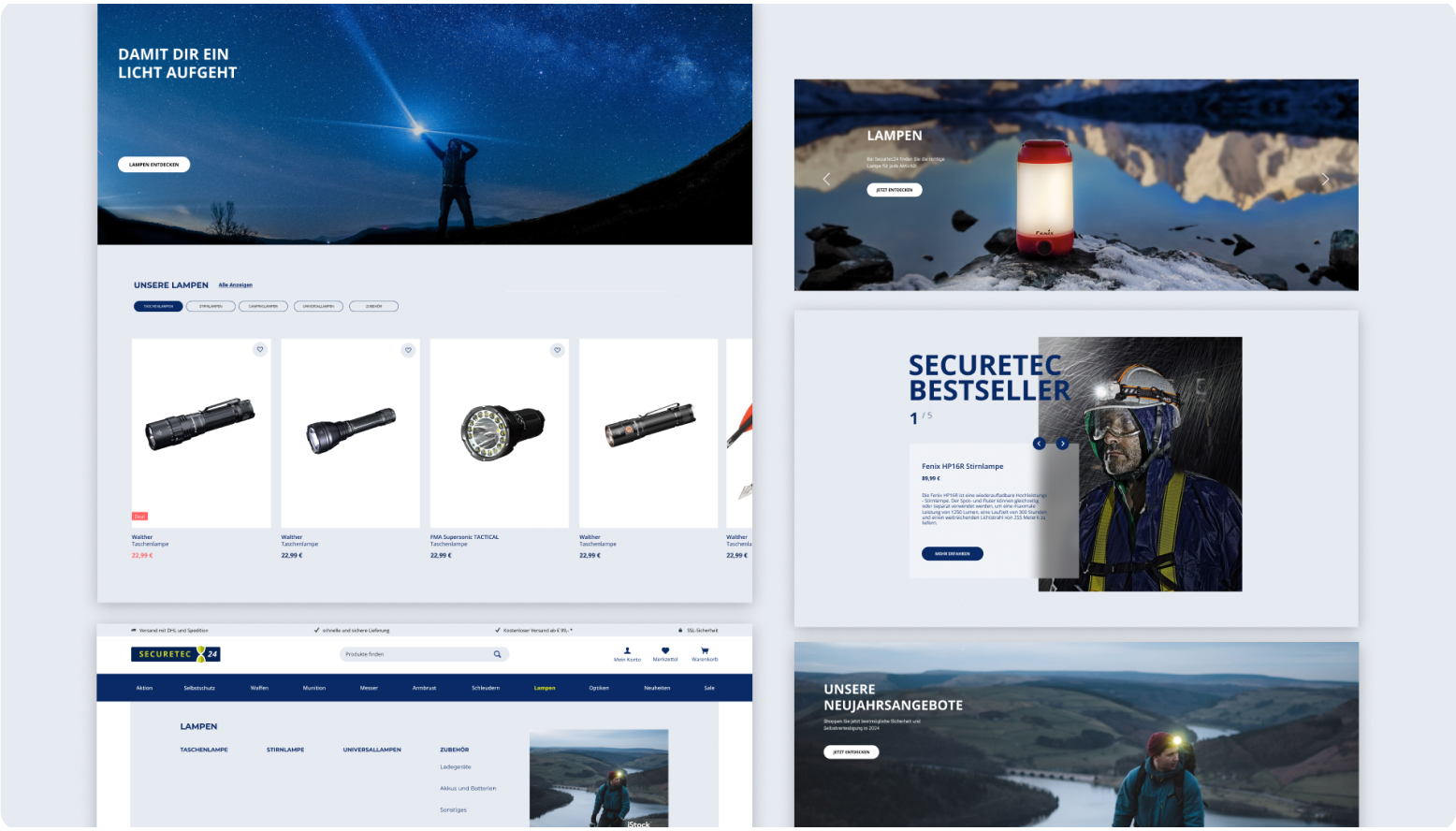Toggle wishlist heart on second Walther flashlight
This screenshot has width=1456, height=831.
click(x=408, y=350)
